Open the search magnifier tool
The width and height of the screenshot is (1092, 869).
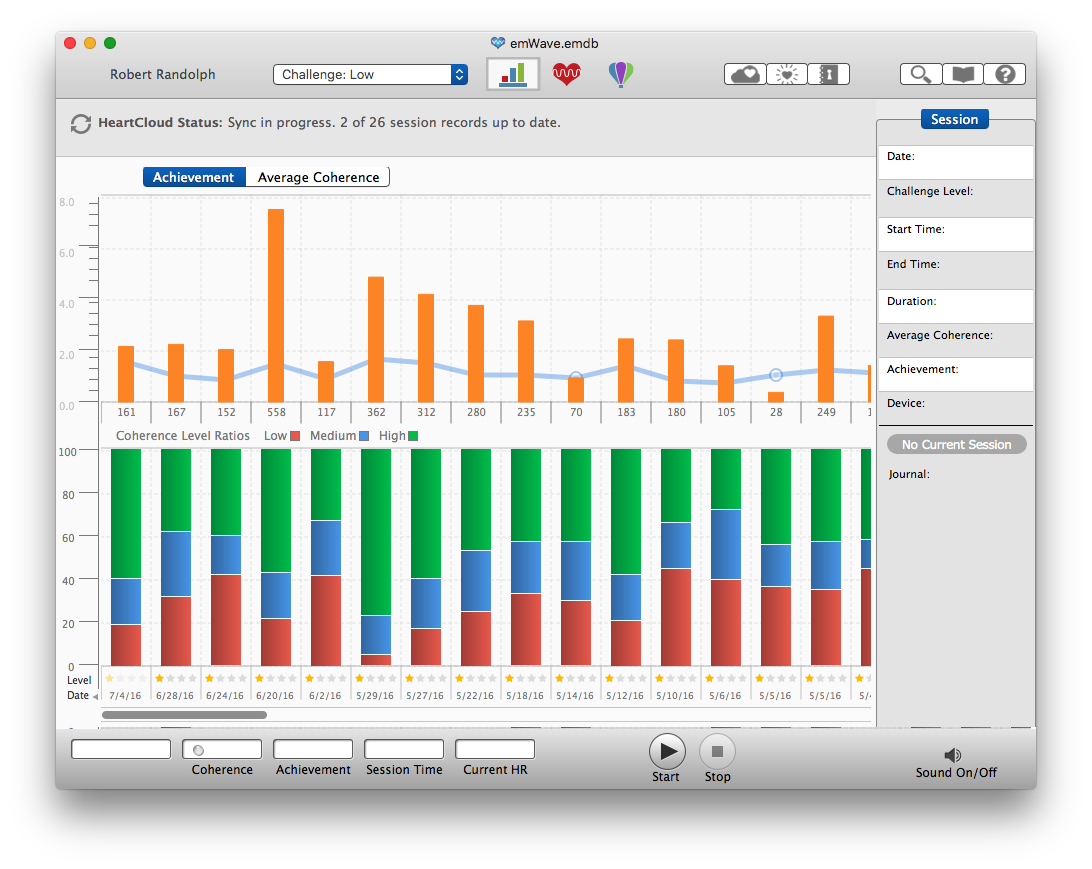(x=920, y=74)
